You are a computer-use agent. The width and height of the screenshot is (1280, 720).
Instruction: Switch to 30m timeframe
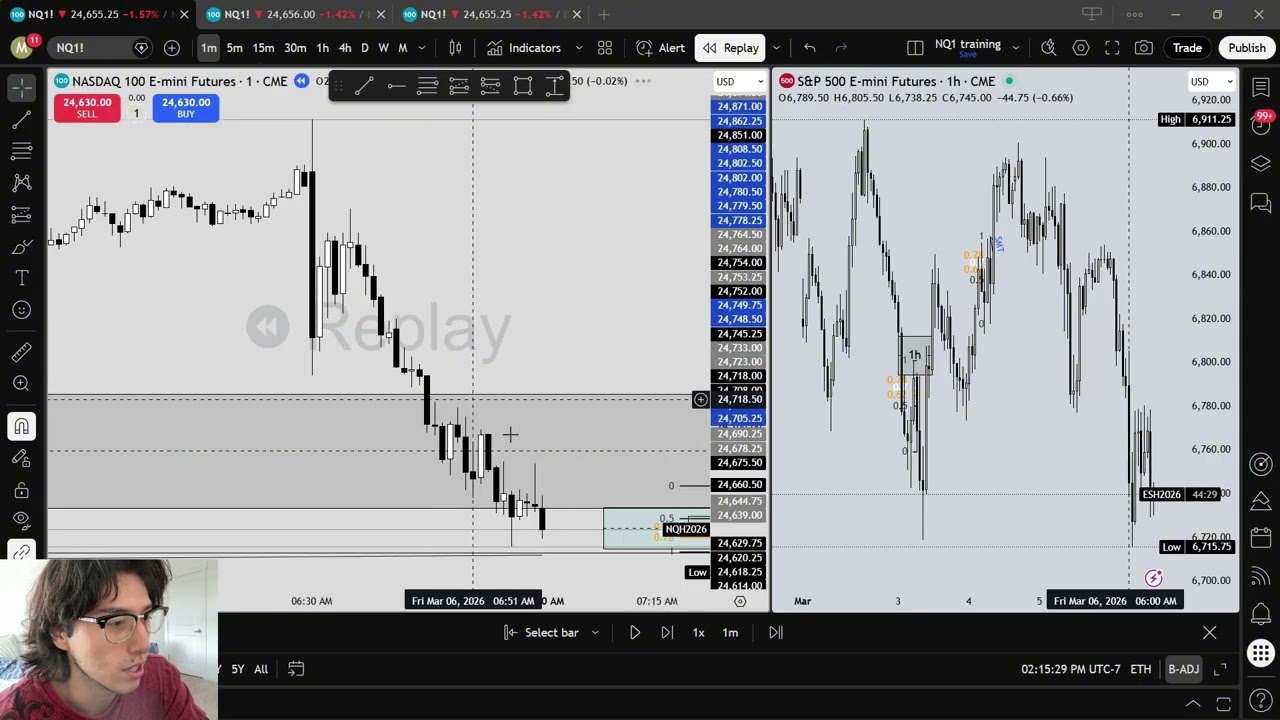(x=295, y=48)
